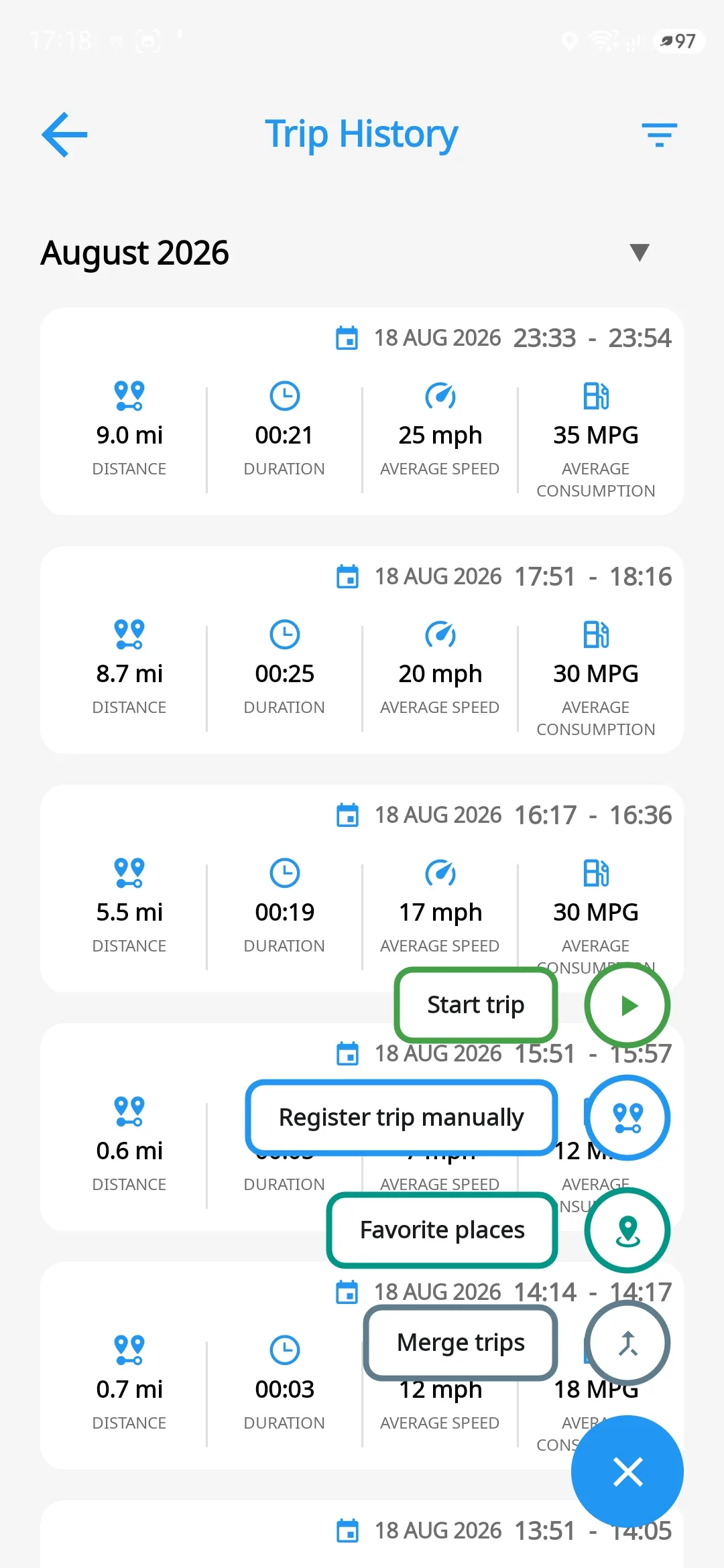Screen dimensions: 724x1568
Task: Tap the calendar icon on 16:17 trip
Action: coord(347,815)
